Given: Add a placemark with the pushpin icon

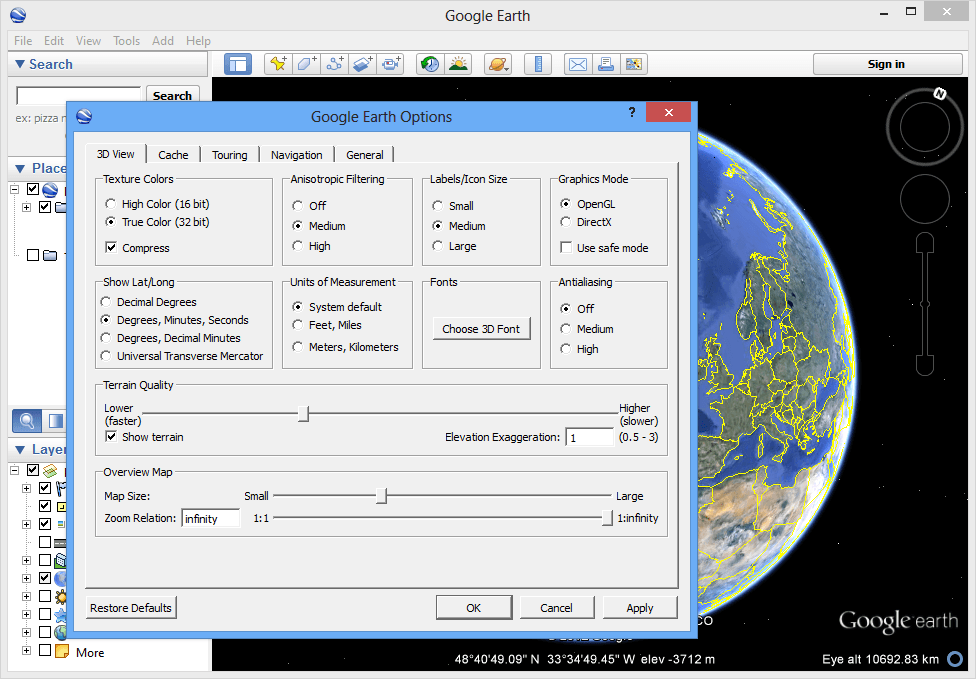Looking at the screenshot, I should pos(278,64).
